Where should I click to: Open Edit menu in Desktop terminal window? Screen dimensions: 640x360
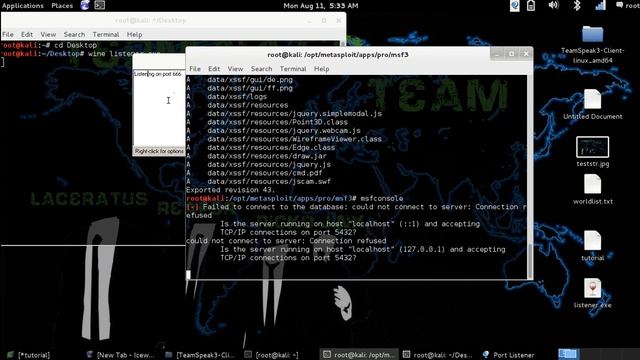[x=27, y=35]
